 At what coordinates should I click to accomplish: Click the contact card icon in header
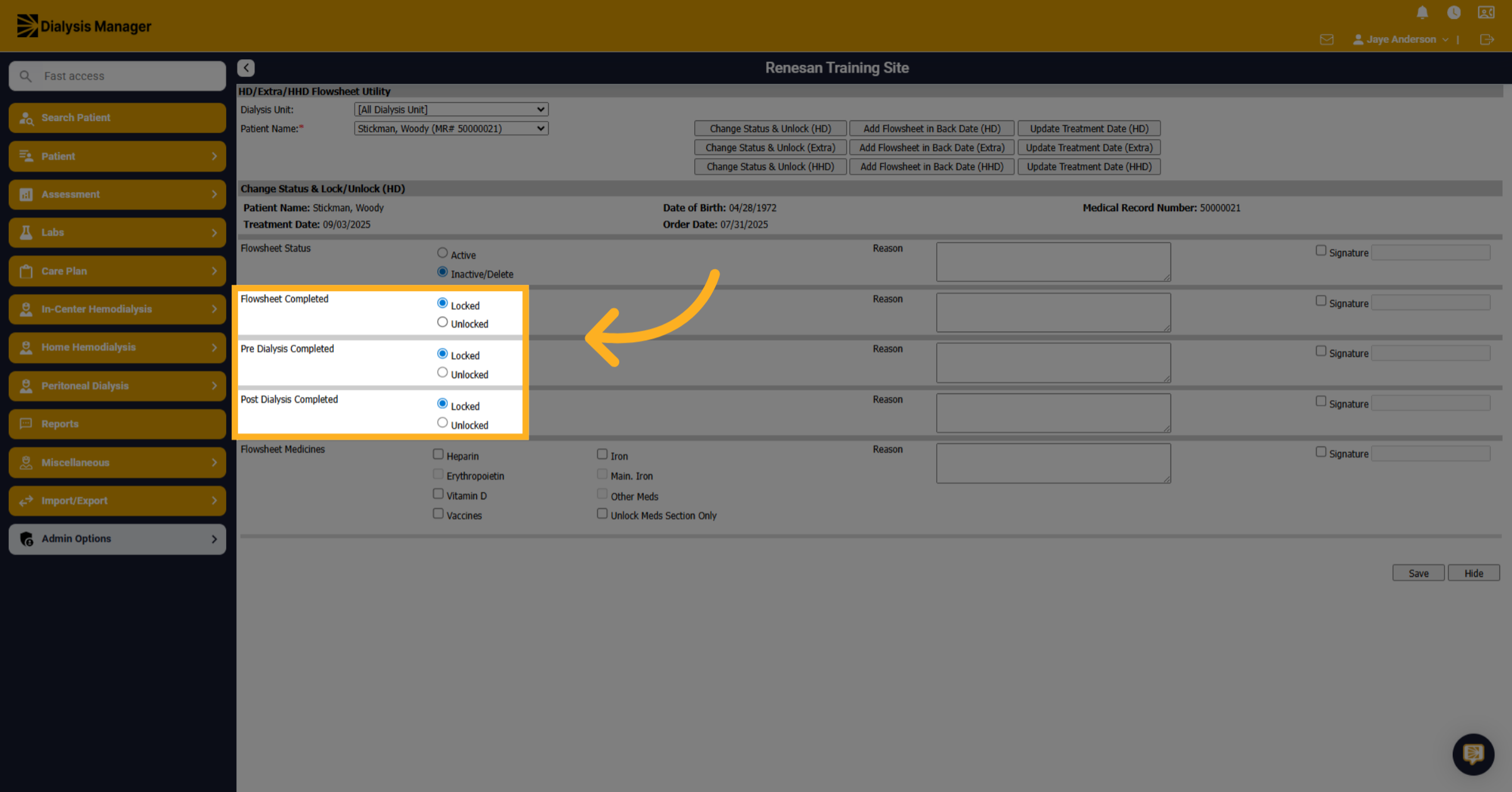point(1486,13)
